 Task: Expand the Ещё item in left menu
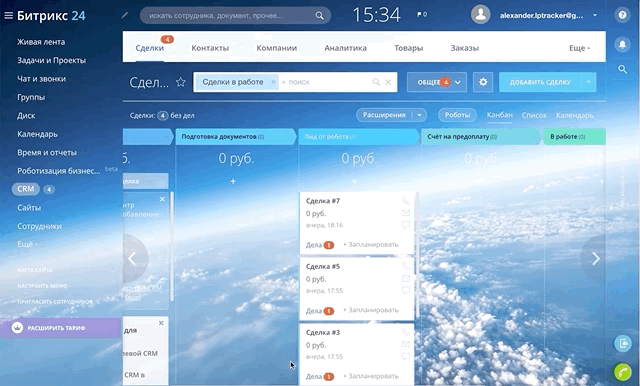pos(27,244)
